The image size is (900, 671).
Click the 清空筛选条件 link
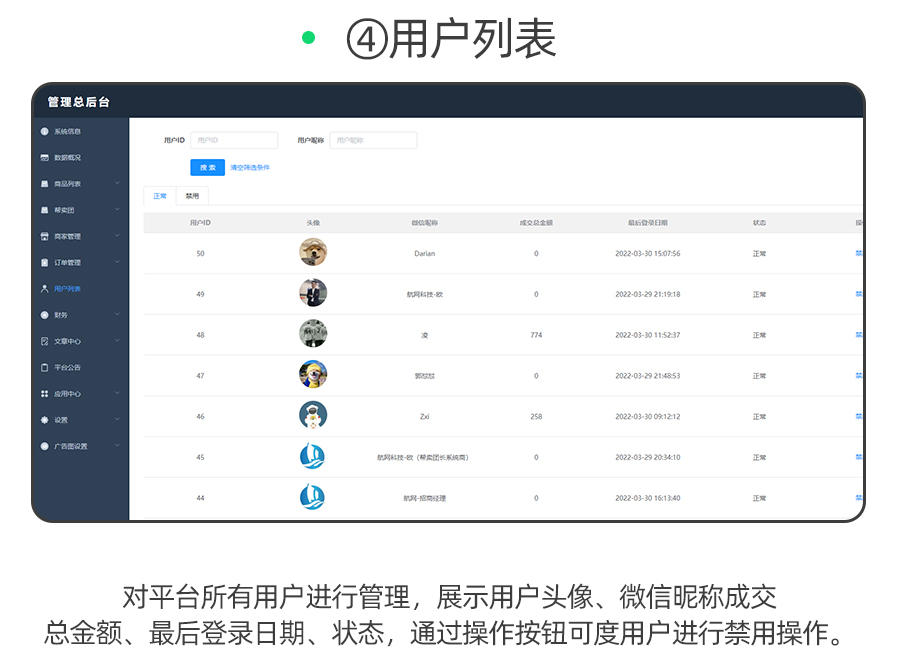click(x=250, y=168)
